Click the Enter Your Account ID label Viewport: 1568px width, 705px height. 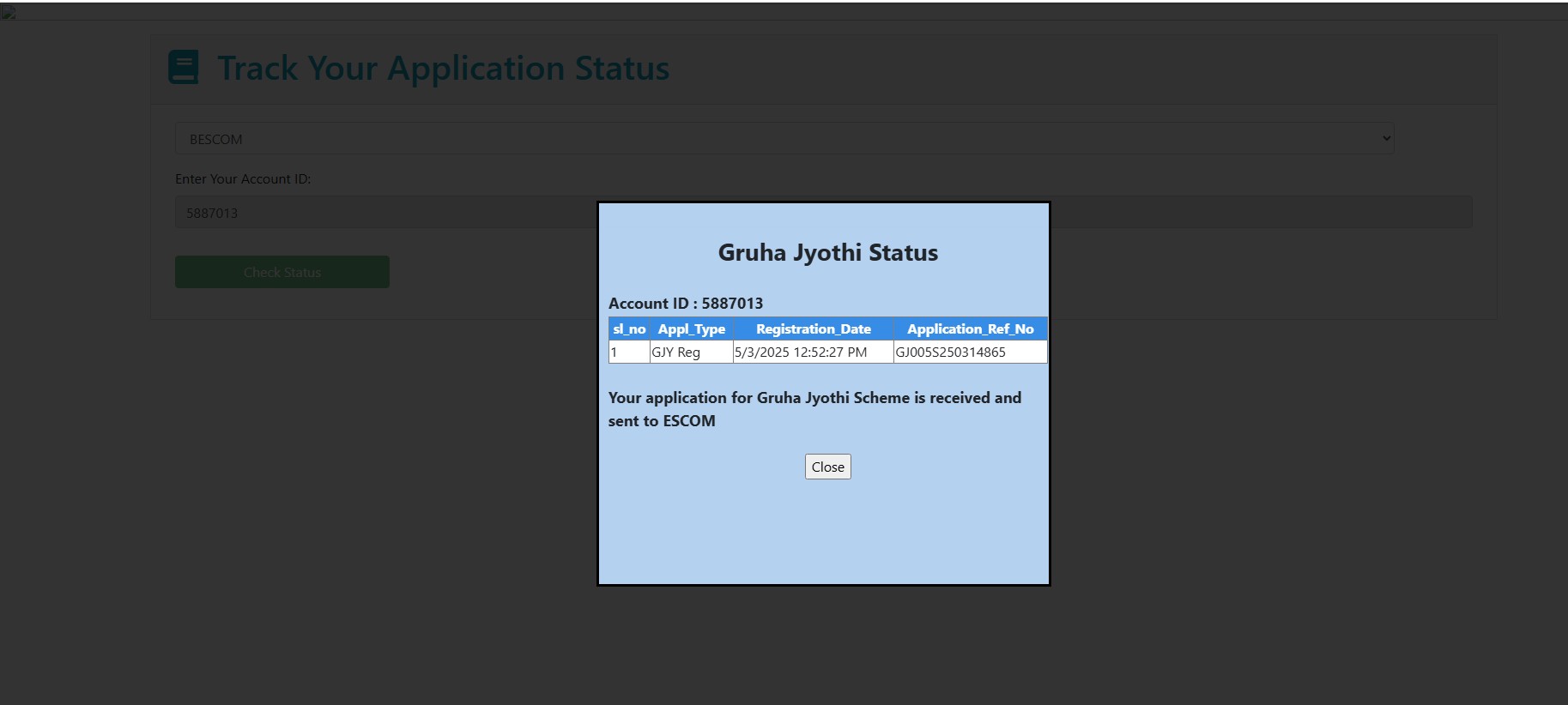[243, 179]
